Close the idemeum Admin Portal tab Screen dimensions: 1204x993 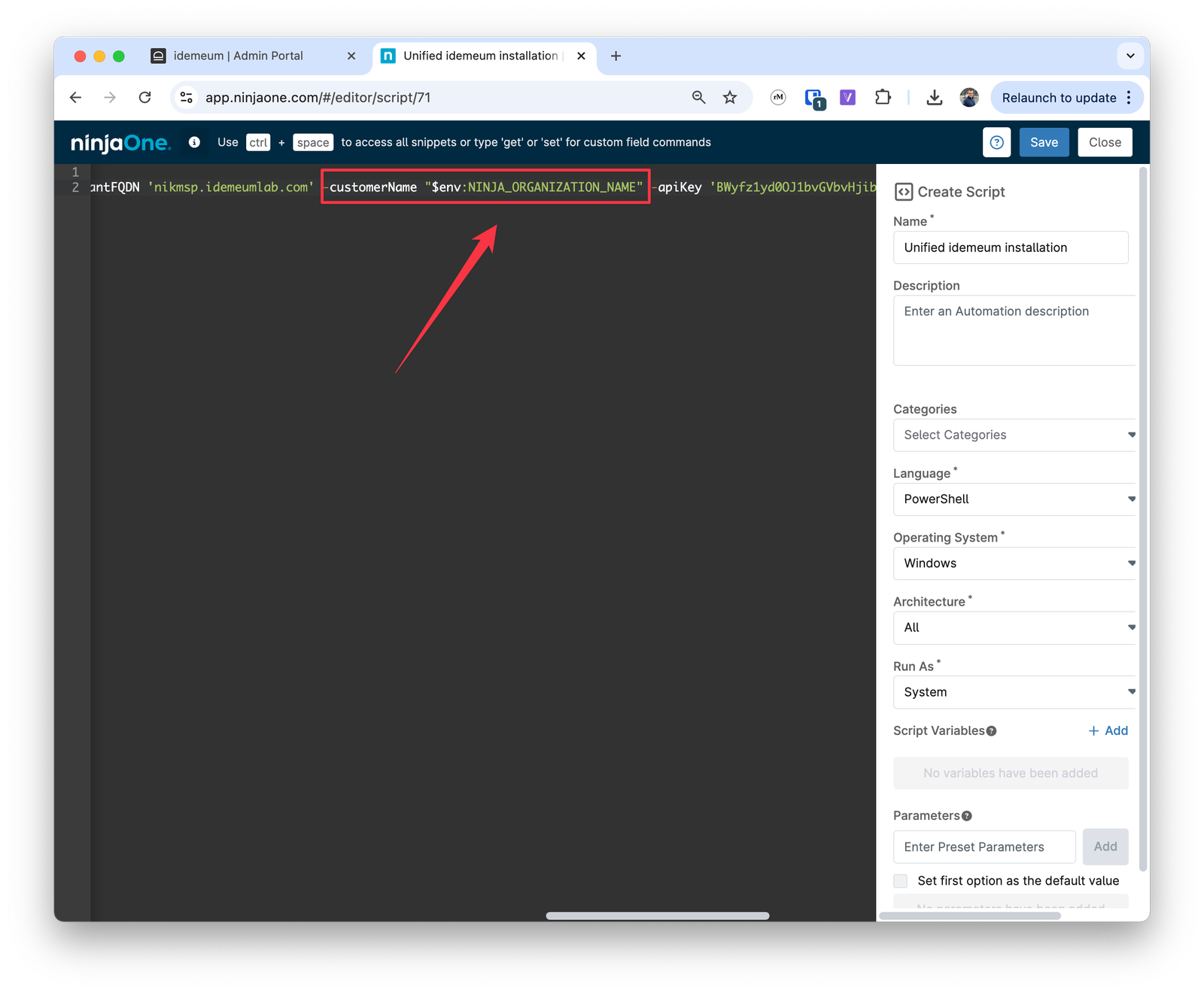click(351, 56)
